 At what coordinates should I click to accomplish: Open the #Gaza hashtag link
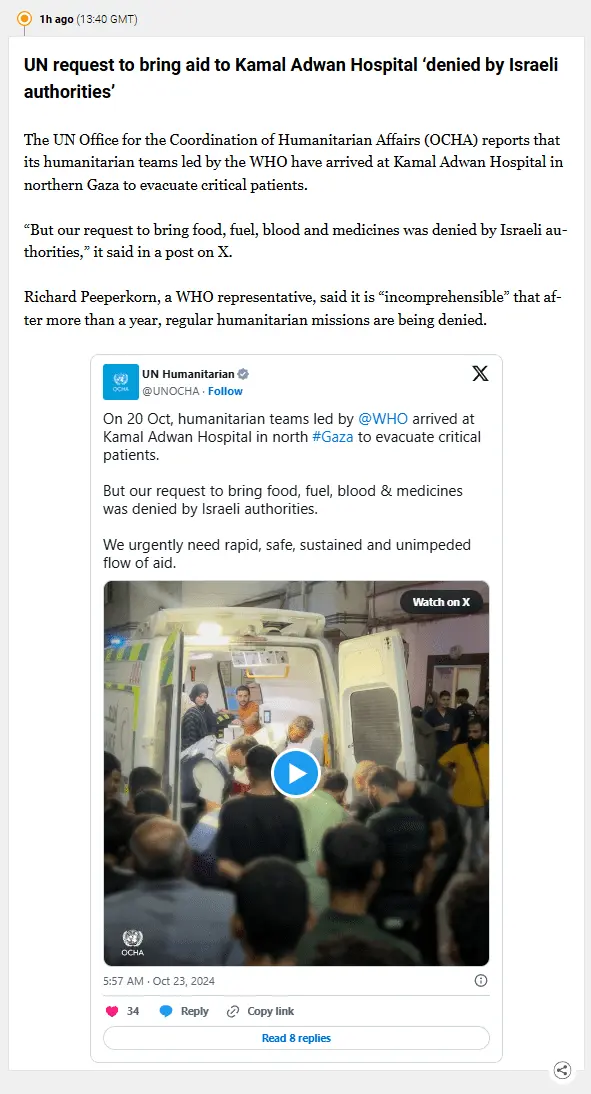tap(333, 437)
